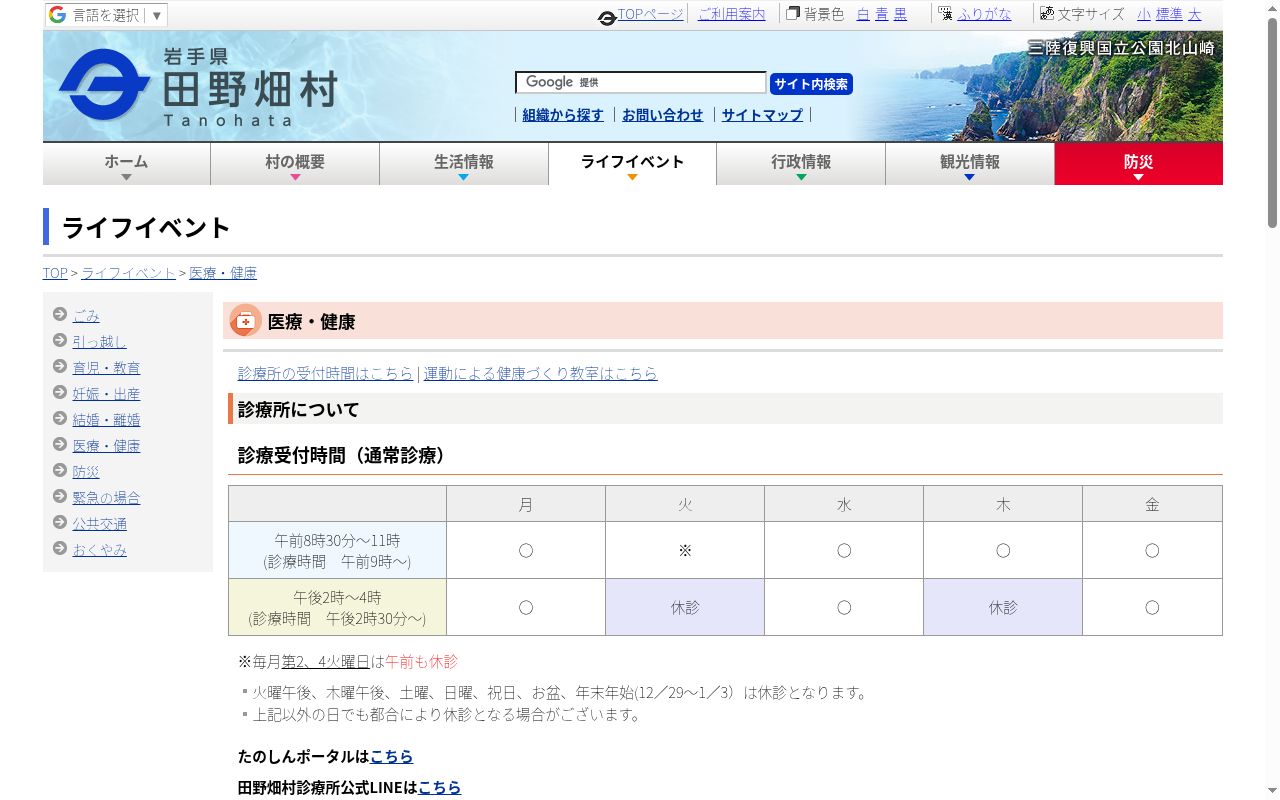Image resolution: width=1280 pixels, height=800 pixels.
Task: Click TOP in breadcrumb trail
Action: pyautogui.click(x=55, y=273)
